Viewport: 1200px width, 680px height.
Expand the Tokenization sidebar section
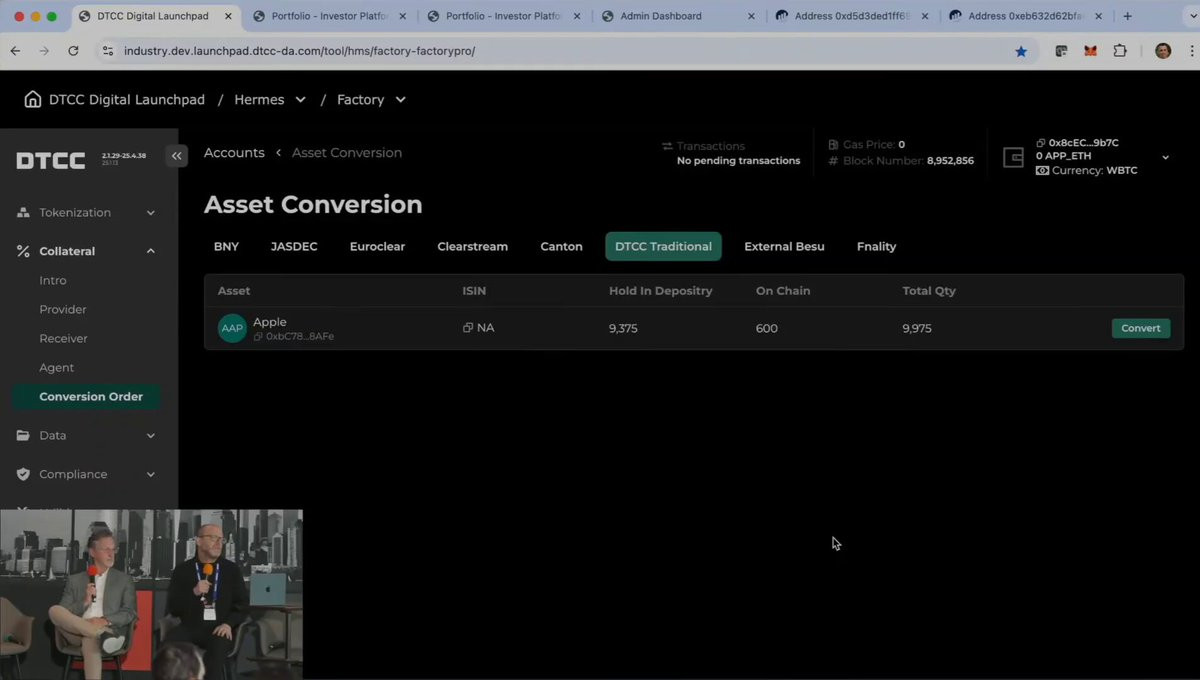click(151, 213)
